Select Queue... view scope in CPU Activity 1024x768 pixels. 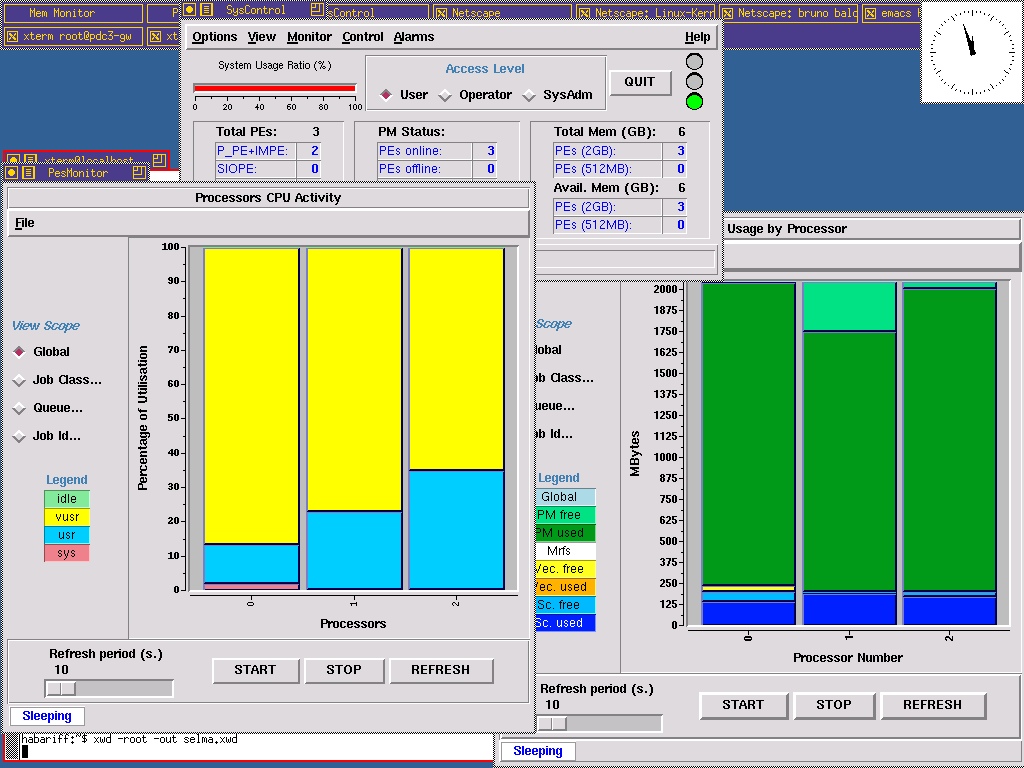[19, 408]
